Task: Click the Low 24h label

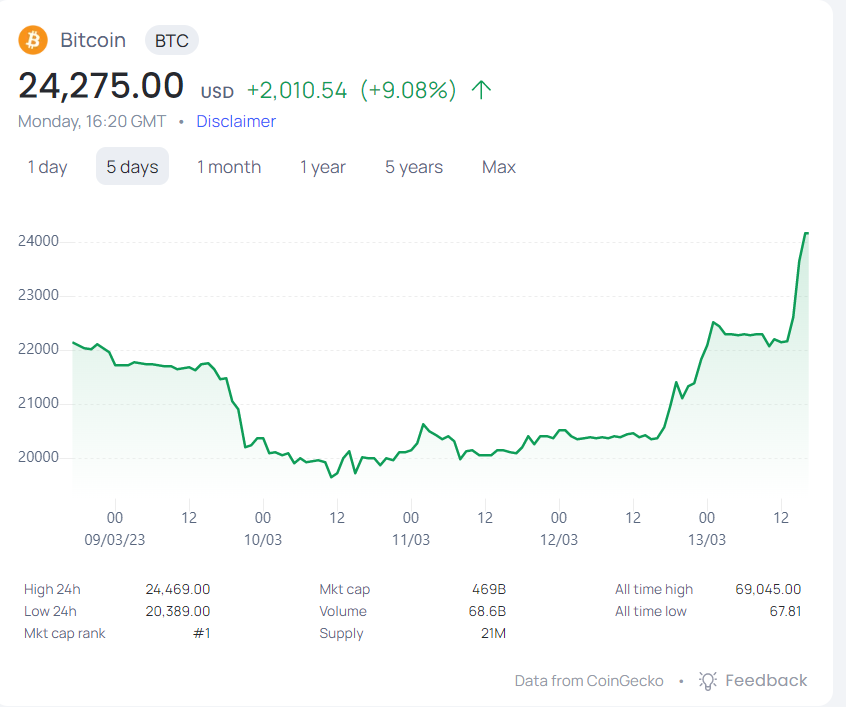Action: point(50,611)
